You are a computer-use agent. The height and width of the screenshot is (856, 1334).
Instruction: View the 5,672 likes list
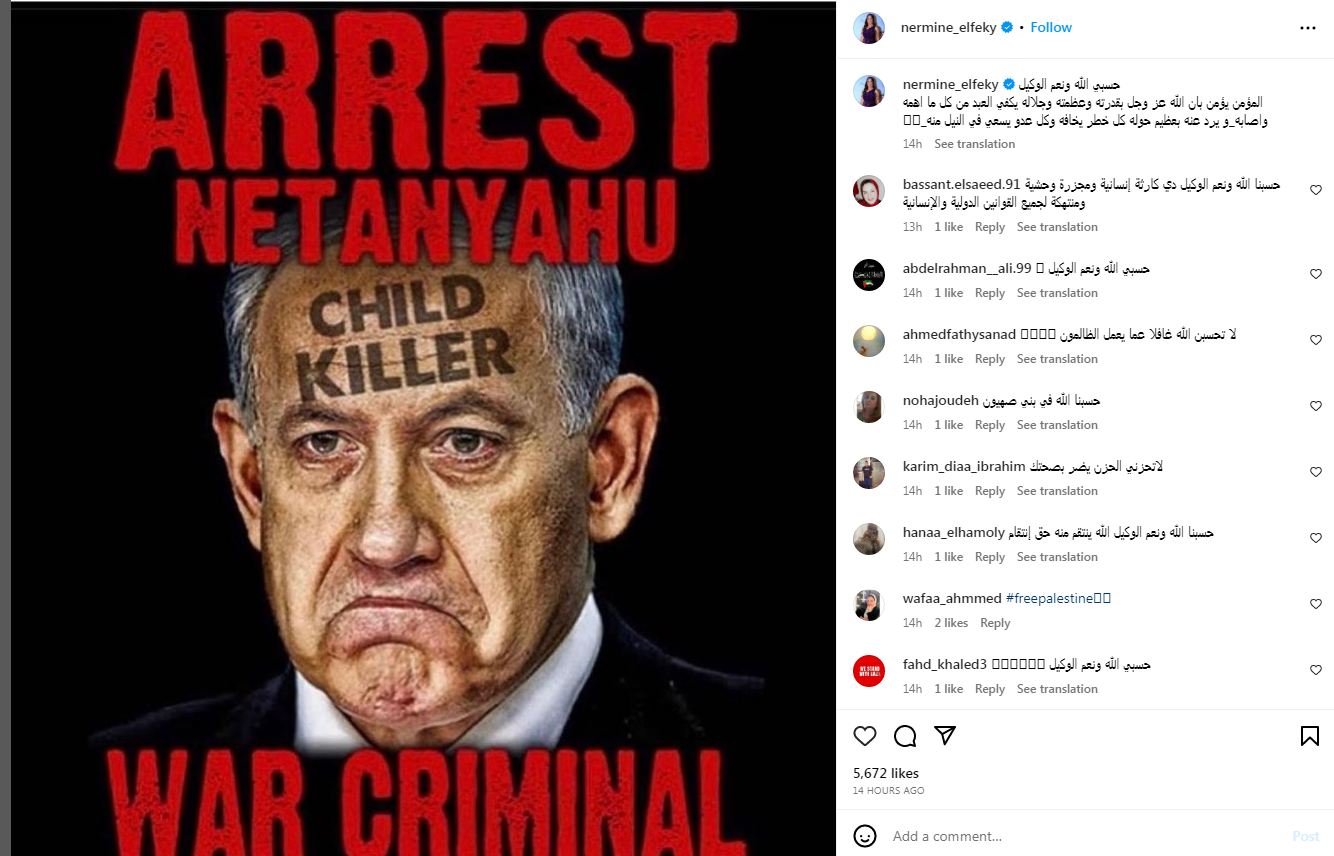pyautogui.click(x=886, y=773)
